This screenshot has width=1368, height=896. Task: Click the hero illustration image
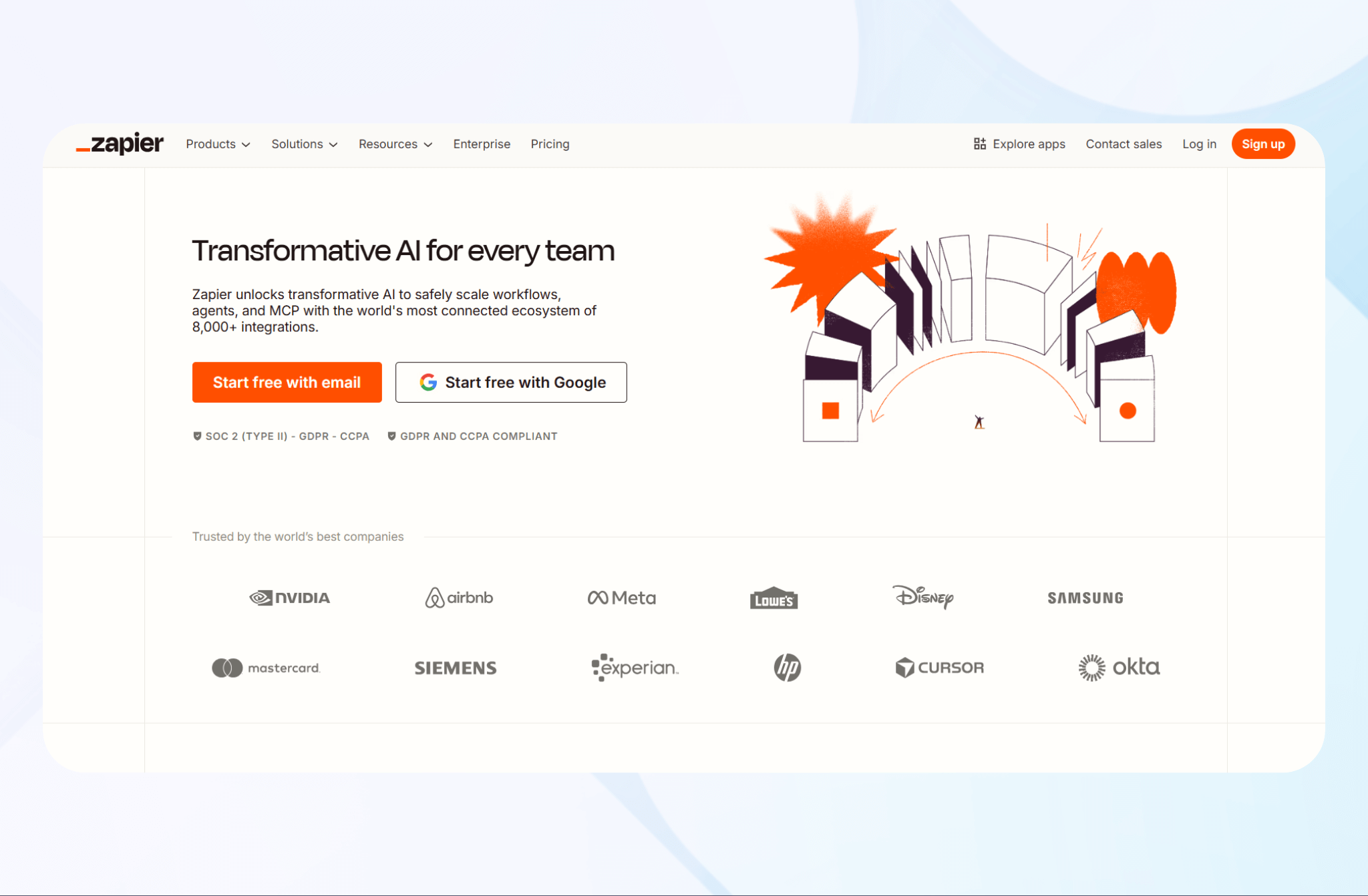pyautogui.click(x=971, y=318)
